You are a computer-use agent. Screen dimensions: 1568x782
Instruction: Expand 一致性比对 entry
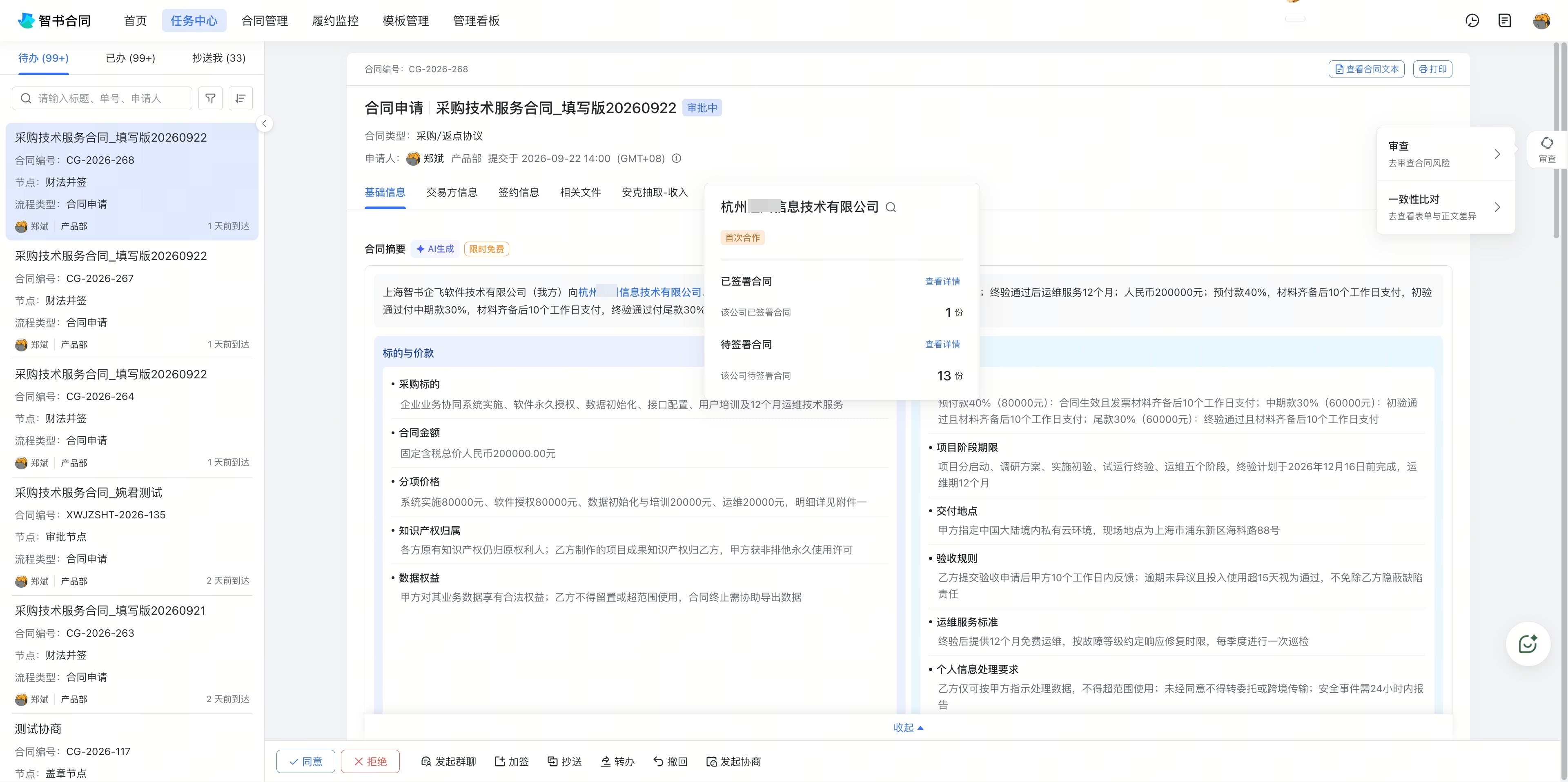pyautogui.click(x=1445, y=207)
